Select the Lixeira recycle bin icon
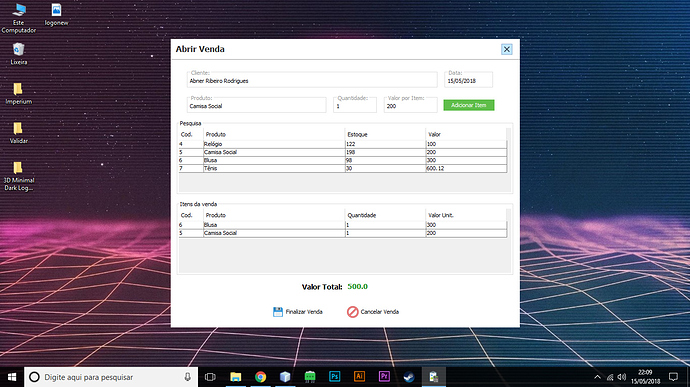The height and width of the screenshot is (387, 690). (x=18, y=54)
